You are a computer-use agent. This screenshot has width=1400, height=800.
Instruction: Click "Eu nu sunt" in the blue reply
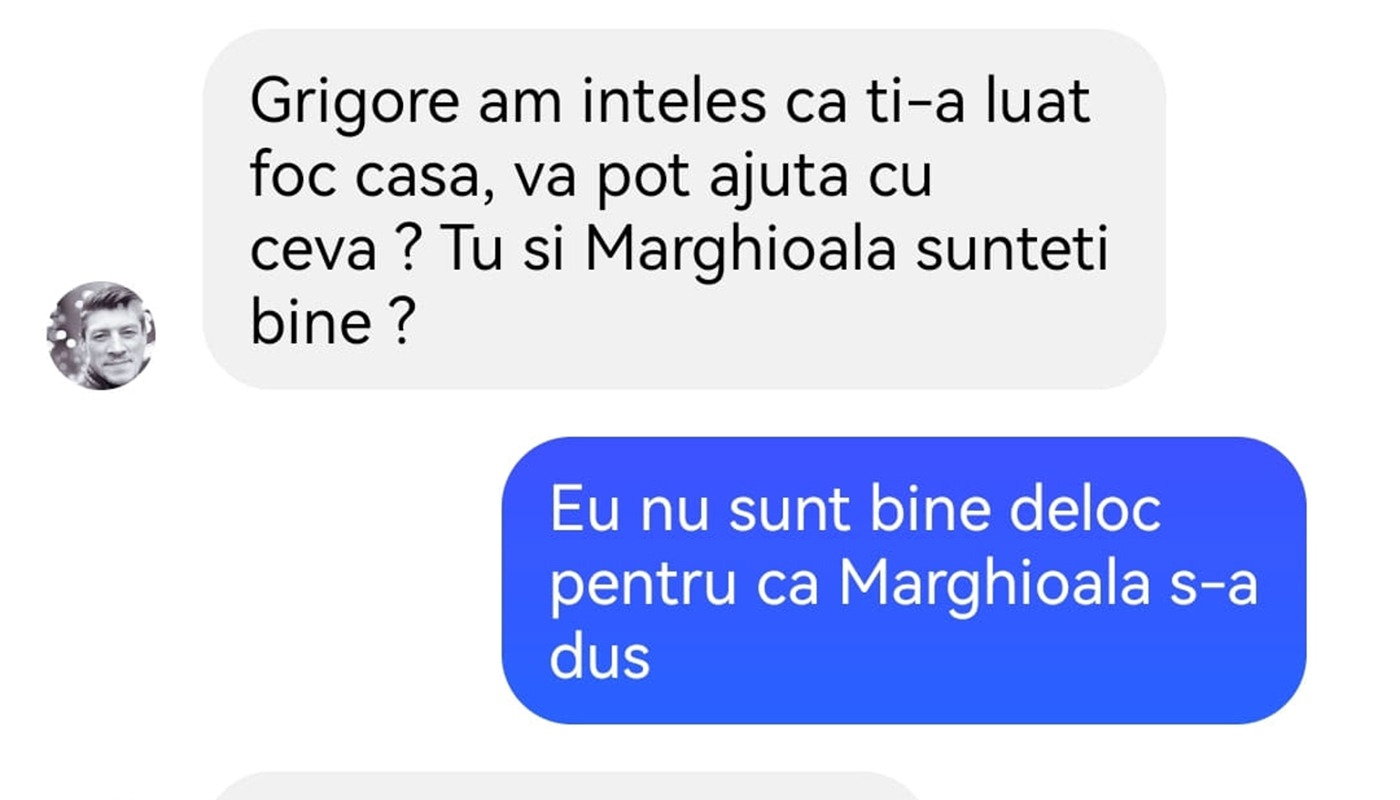point(700,510)
